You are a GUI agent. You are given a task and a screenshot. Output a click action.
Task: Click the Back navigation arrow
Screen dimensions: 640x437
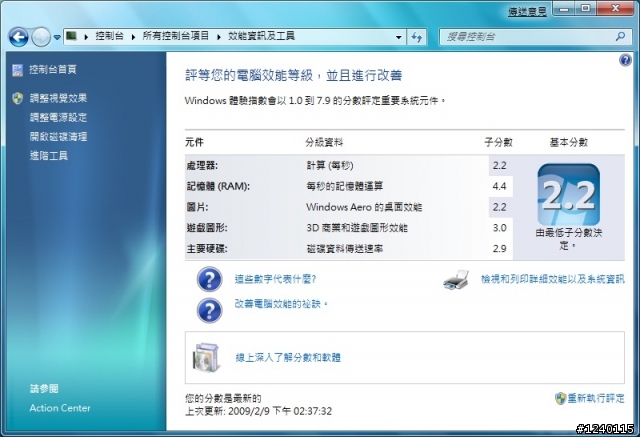point(18,37)
